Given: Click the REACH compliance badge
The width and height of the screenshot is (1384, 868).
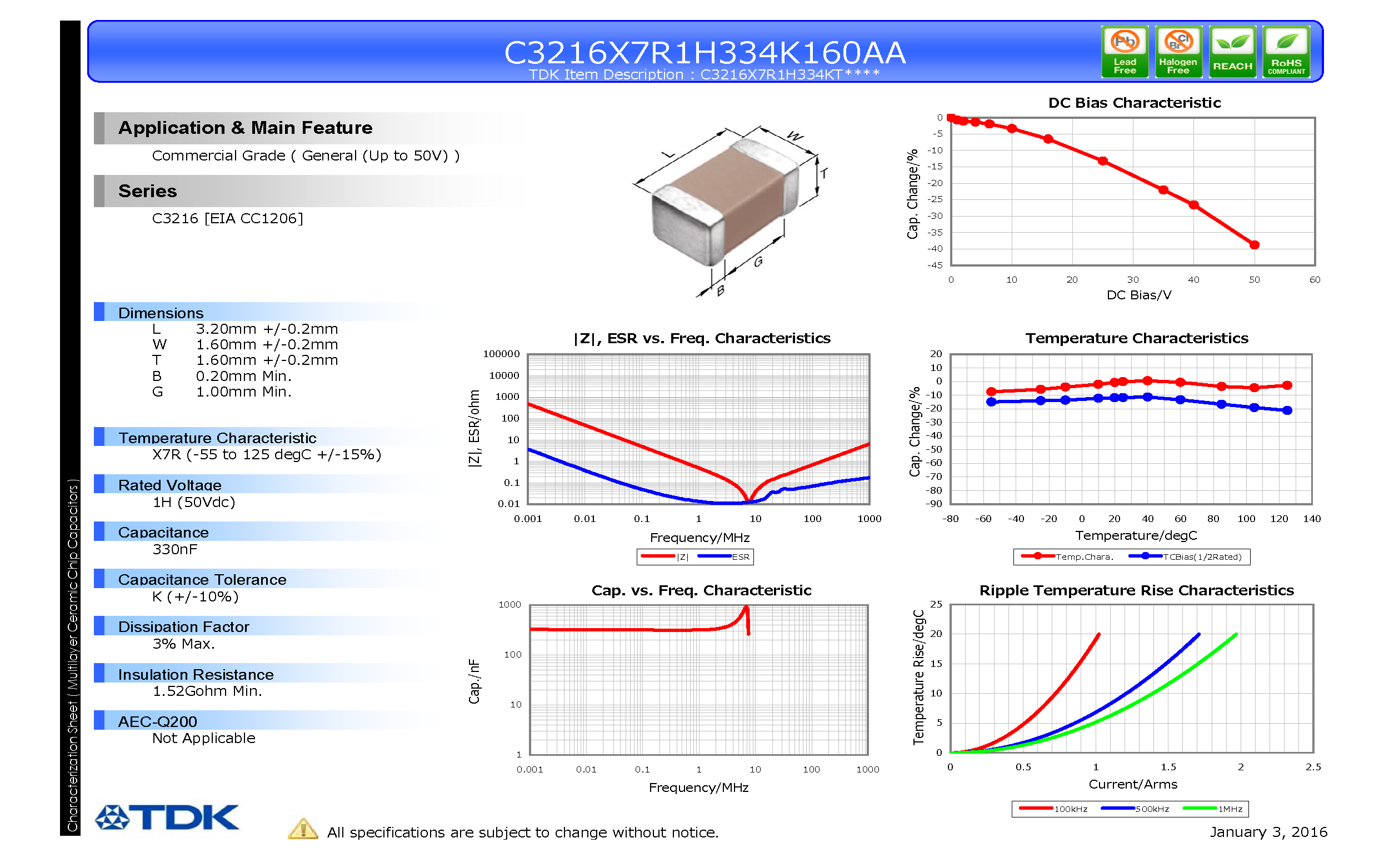Looking at the screenshot, I should point(1232,52).
